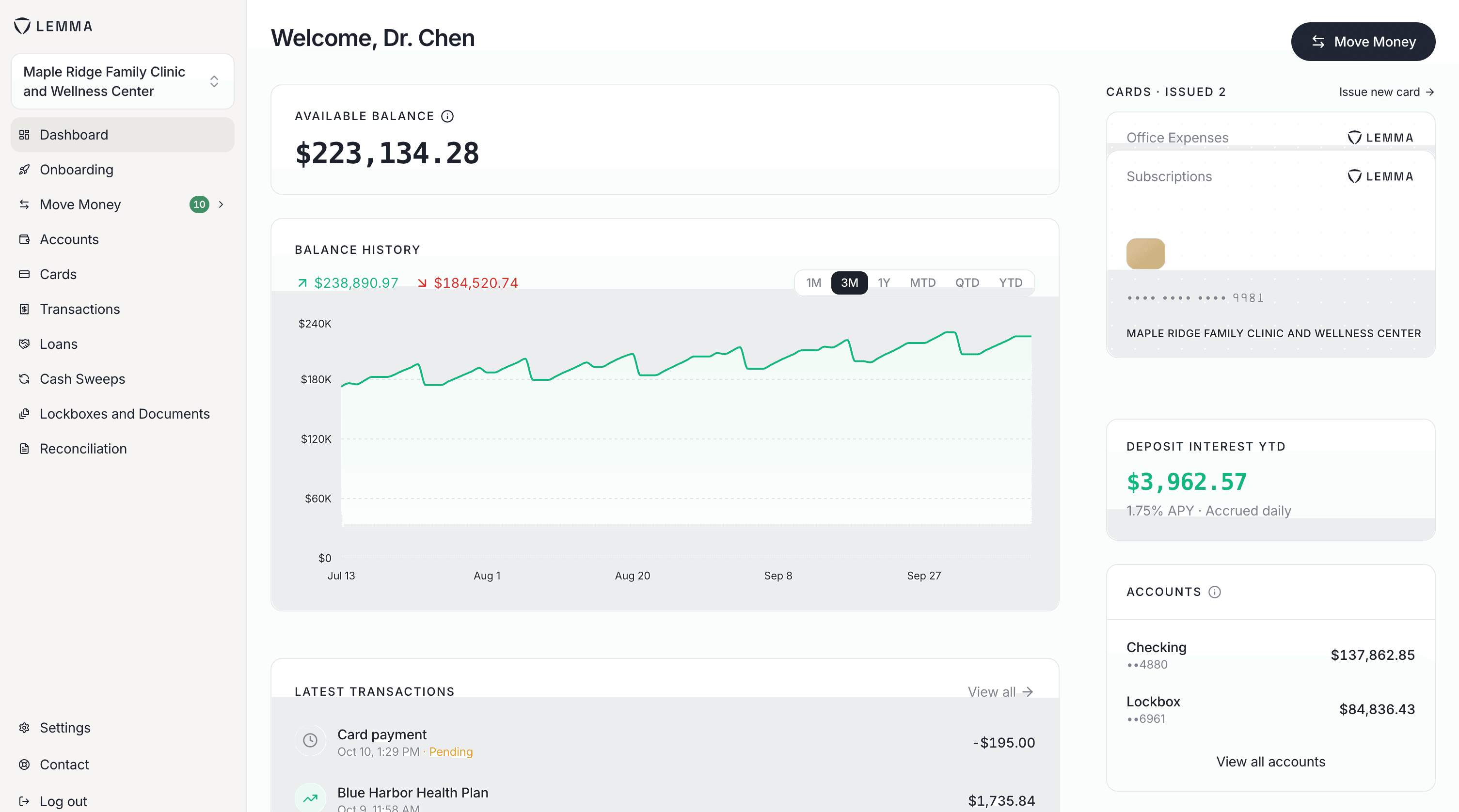Click the -$195.00 transaction amount
The width and height of the screenshot is (1459, 812).
click(x=1004, y=742)
